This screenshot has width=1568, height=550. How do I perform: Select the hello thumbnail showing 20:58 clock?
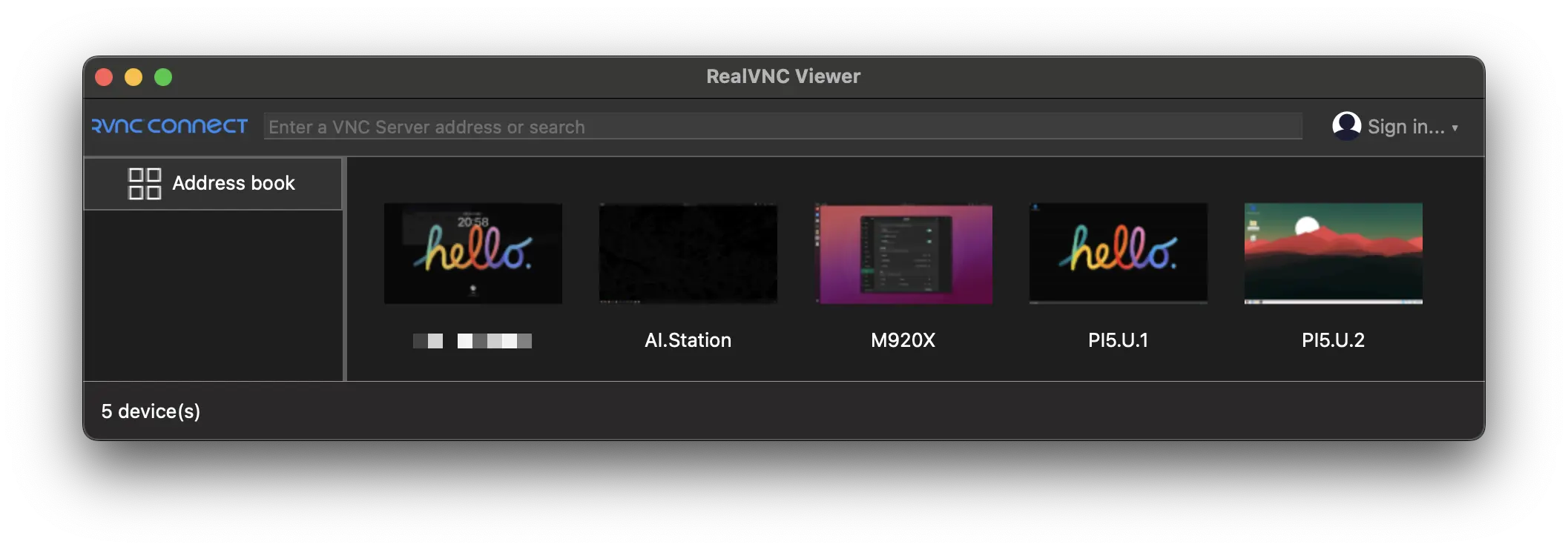[x=472, y=254]
